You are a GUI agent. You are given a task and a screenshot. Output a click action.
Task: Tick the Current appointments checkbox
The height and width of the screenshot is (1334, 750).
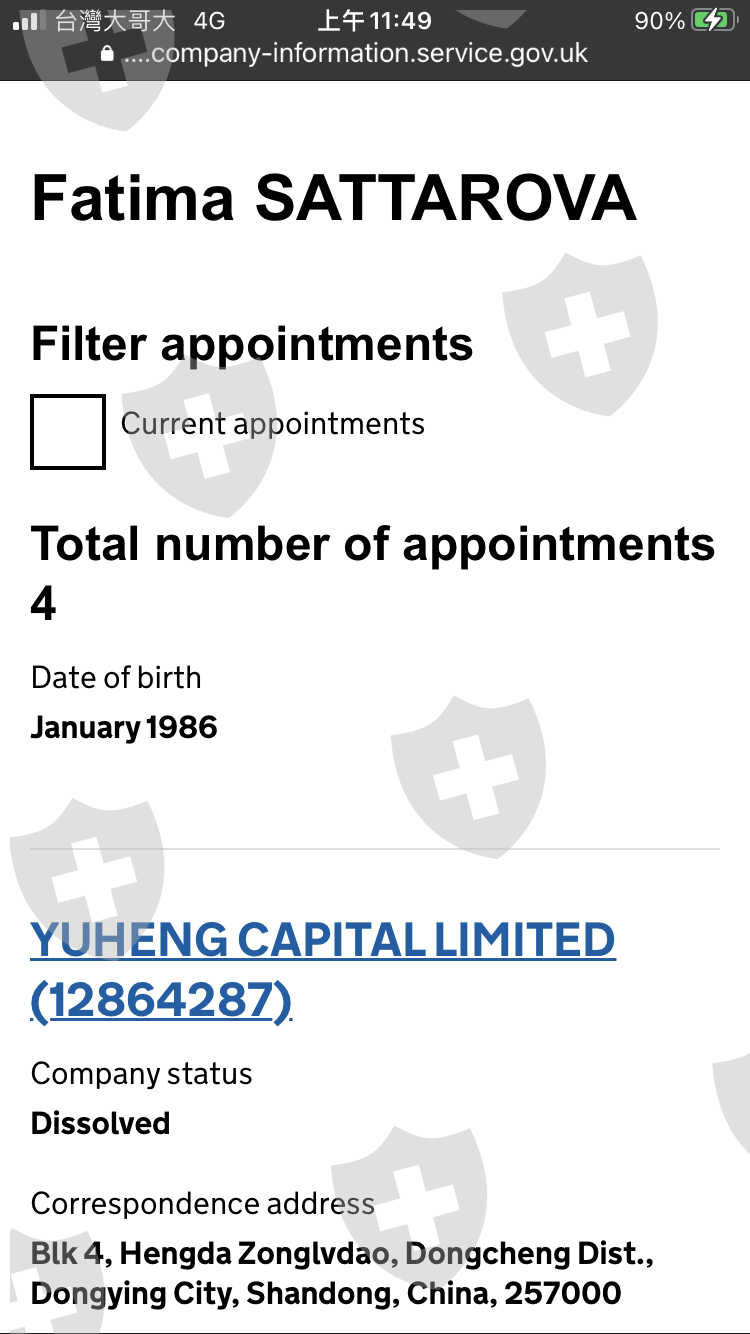click(68, 432)
